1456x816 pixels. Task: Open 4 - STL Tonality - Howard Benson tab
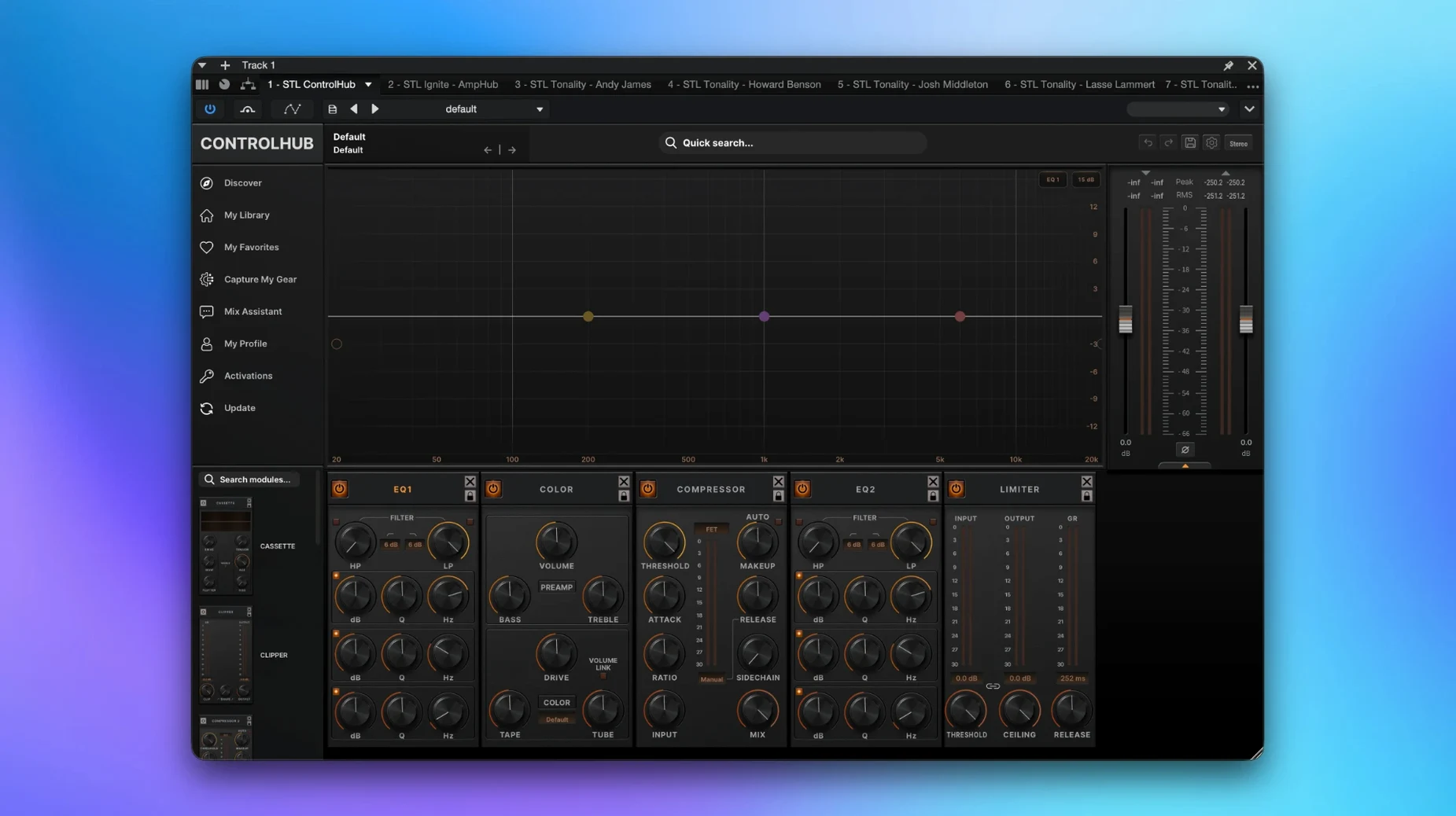[744, 85]
